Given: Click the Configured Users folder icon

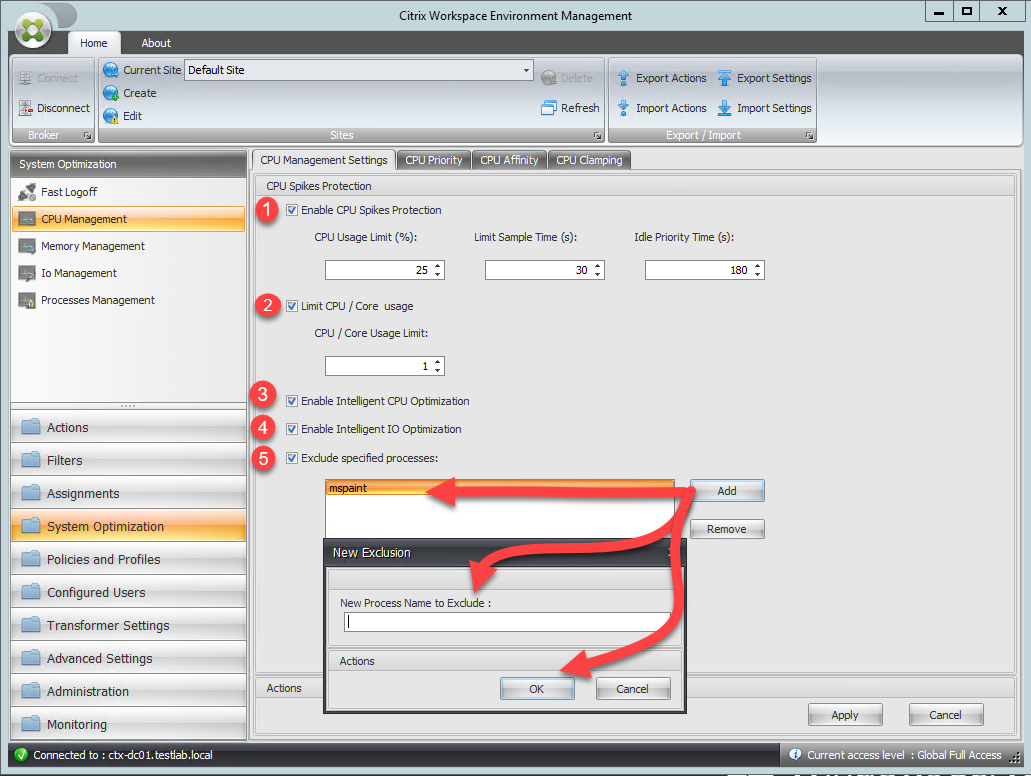Looking at the screenshot, I should click(x=31, y=592).
